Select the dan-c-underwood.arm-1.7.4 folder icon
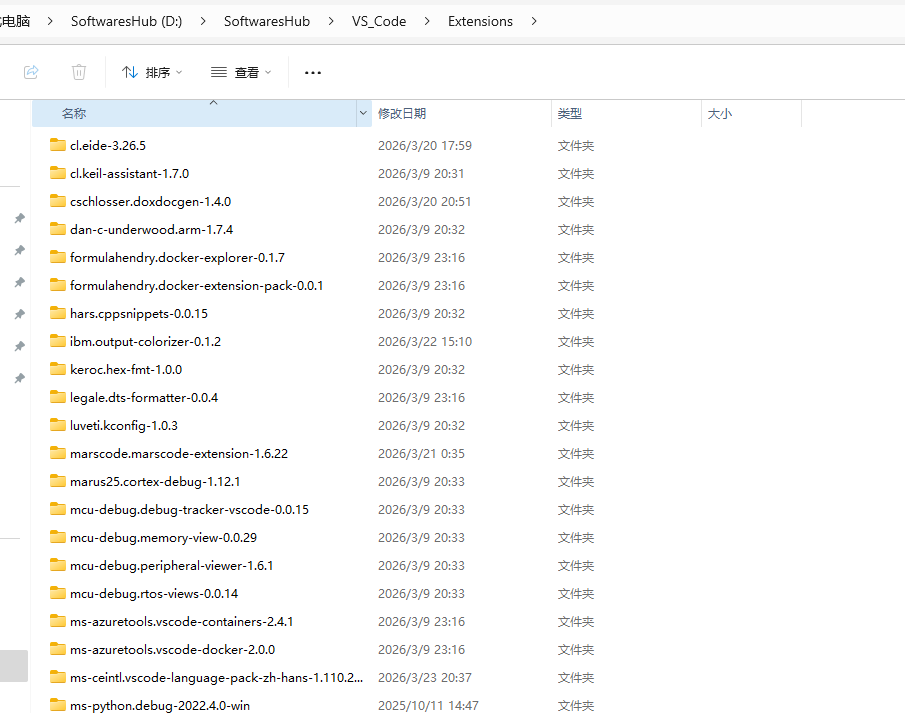 click(58, 229)
